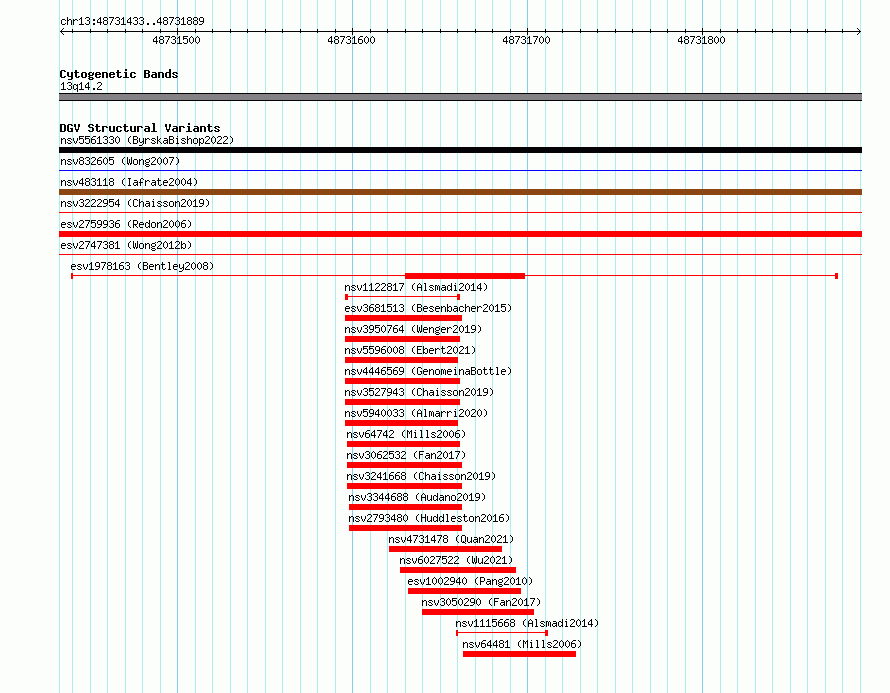Click red bar under nsv3241668
The width and height of the screenshot is (890, 693).
tap(405, 486)
